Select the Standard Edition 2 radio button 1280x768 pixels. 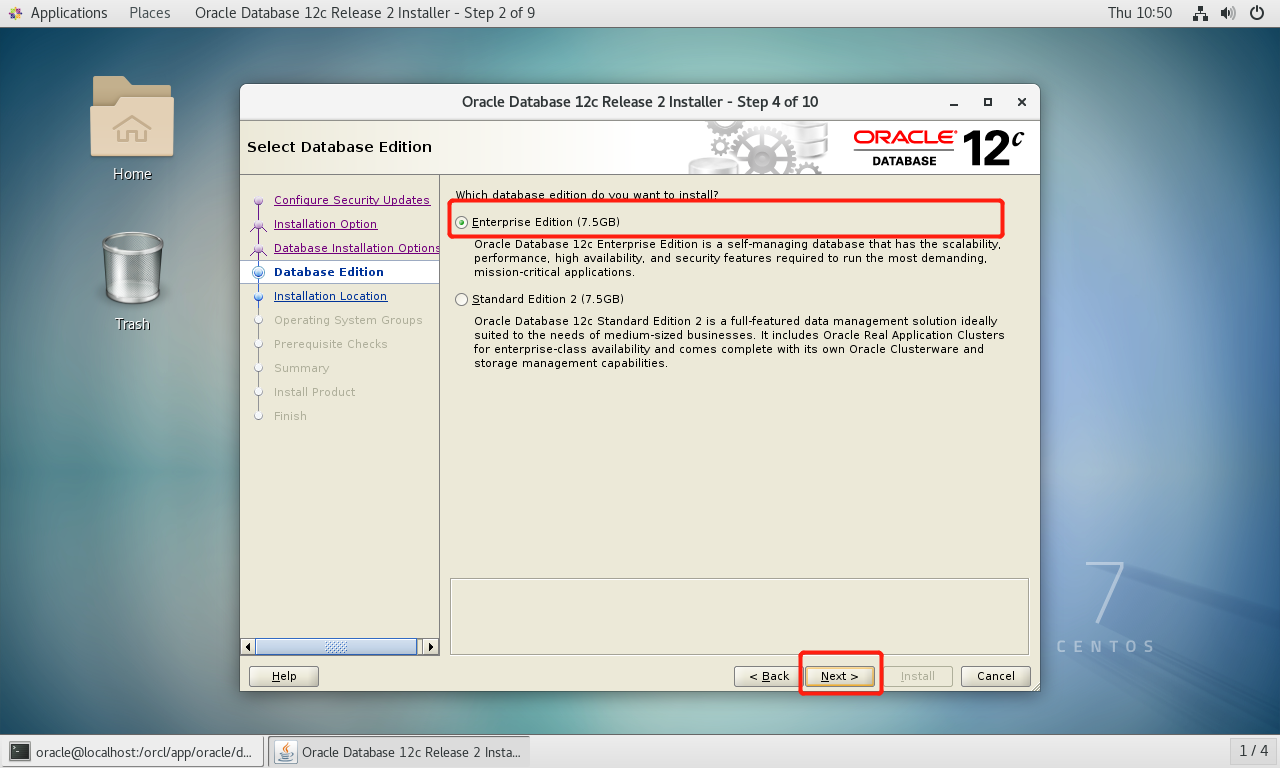461,299
